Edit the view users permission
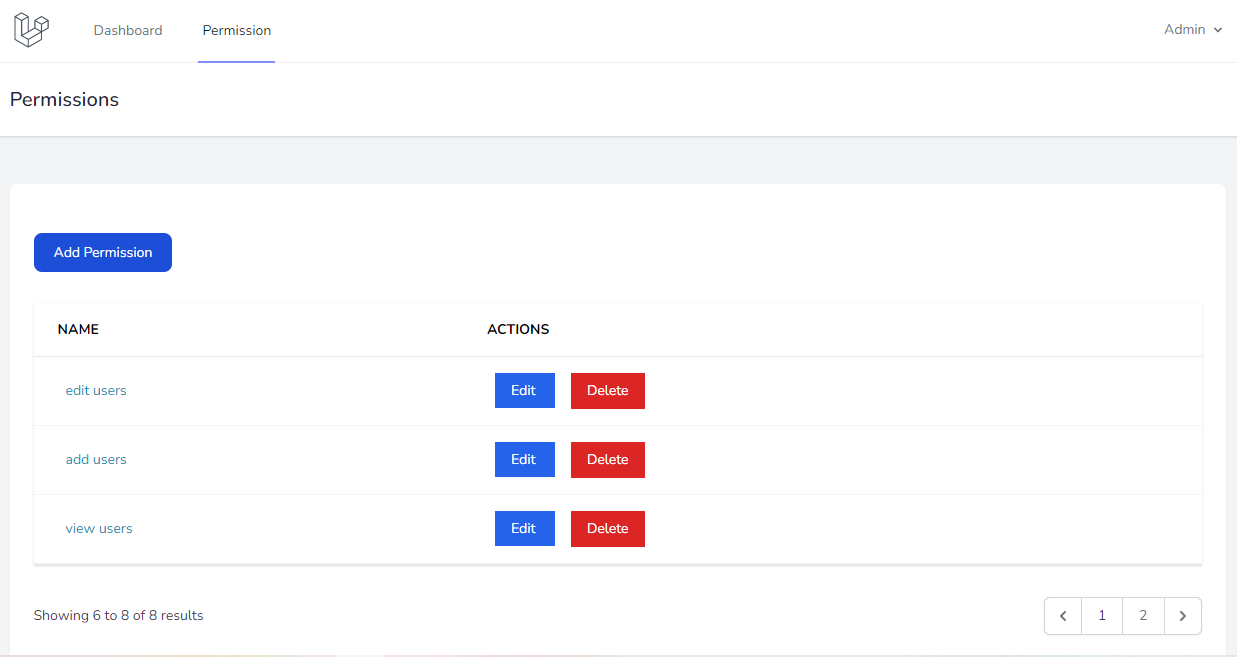The image size is (1237, 657). (x=524, y=528)
